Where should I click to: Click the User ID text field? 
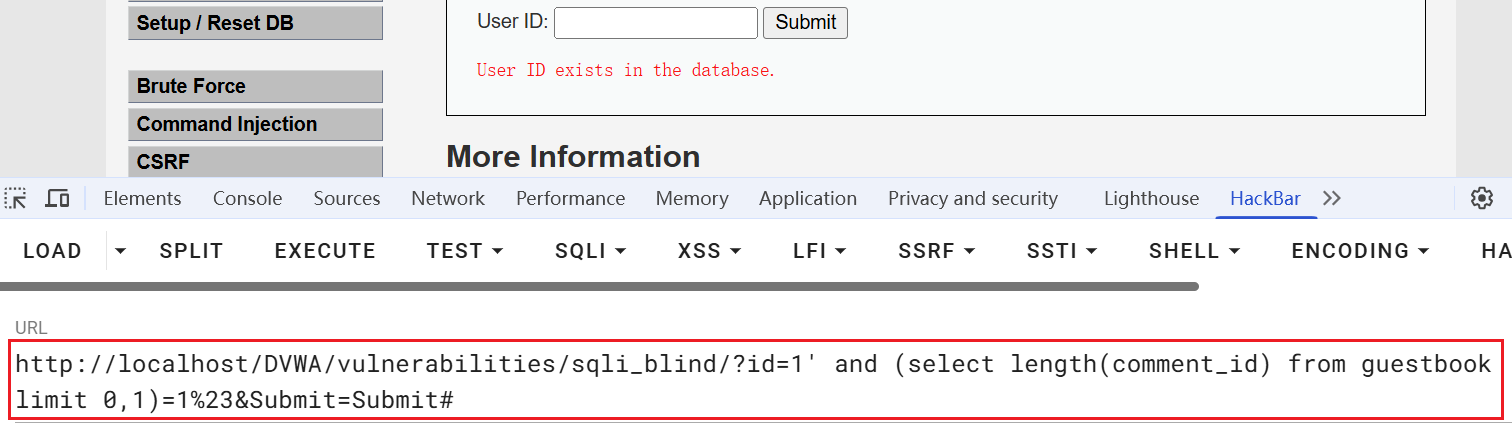[x=656, y=23]
